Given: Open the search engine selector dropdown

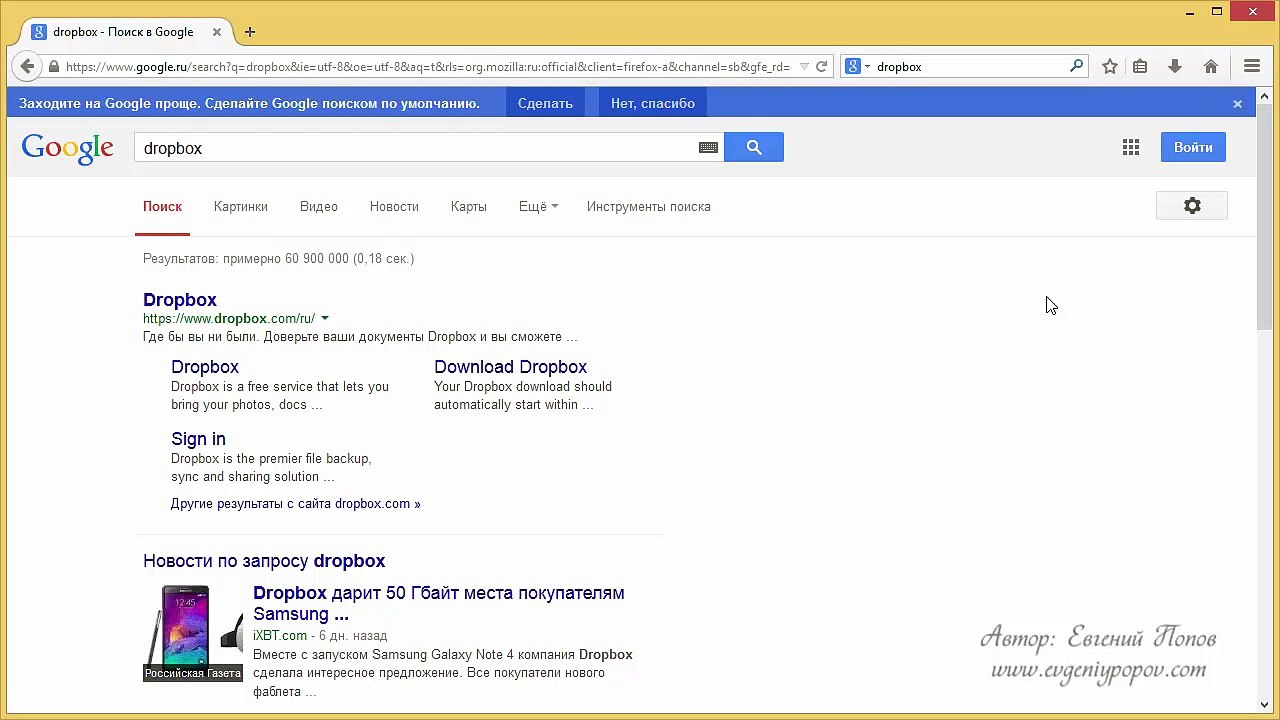Looking at the screenshot, I should [858, 67].
